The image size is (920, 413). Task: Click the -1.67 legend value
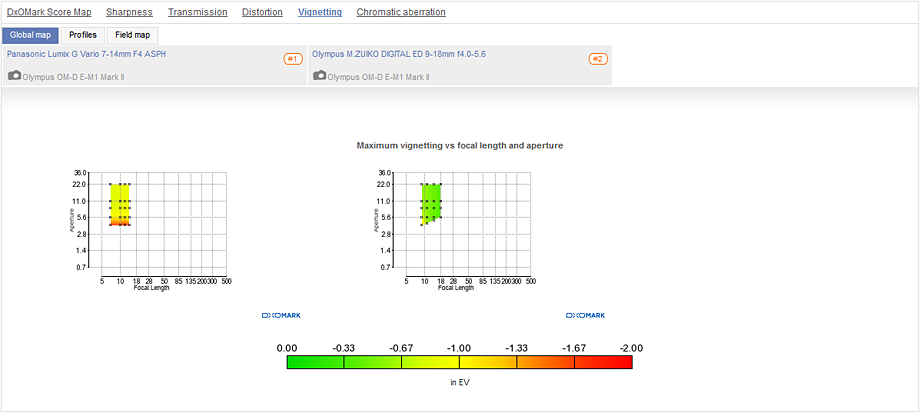(574, 348)
